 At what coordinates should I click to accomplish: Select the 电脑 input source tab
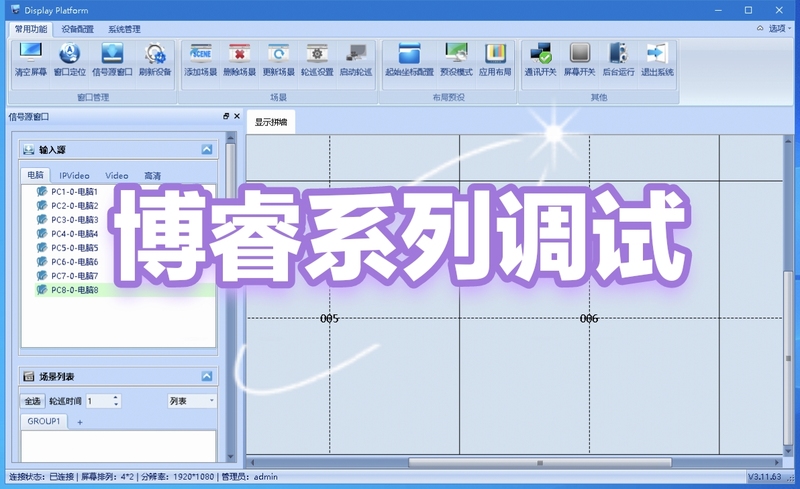click(35, 175)
